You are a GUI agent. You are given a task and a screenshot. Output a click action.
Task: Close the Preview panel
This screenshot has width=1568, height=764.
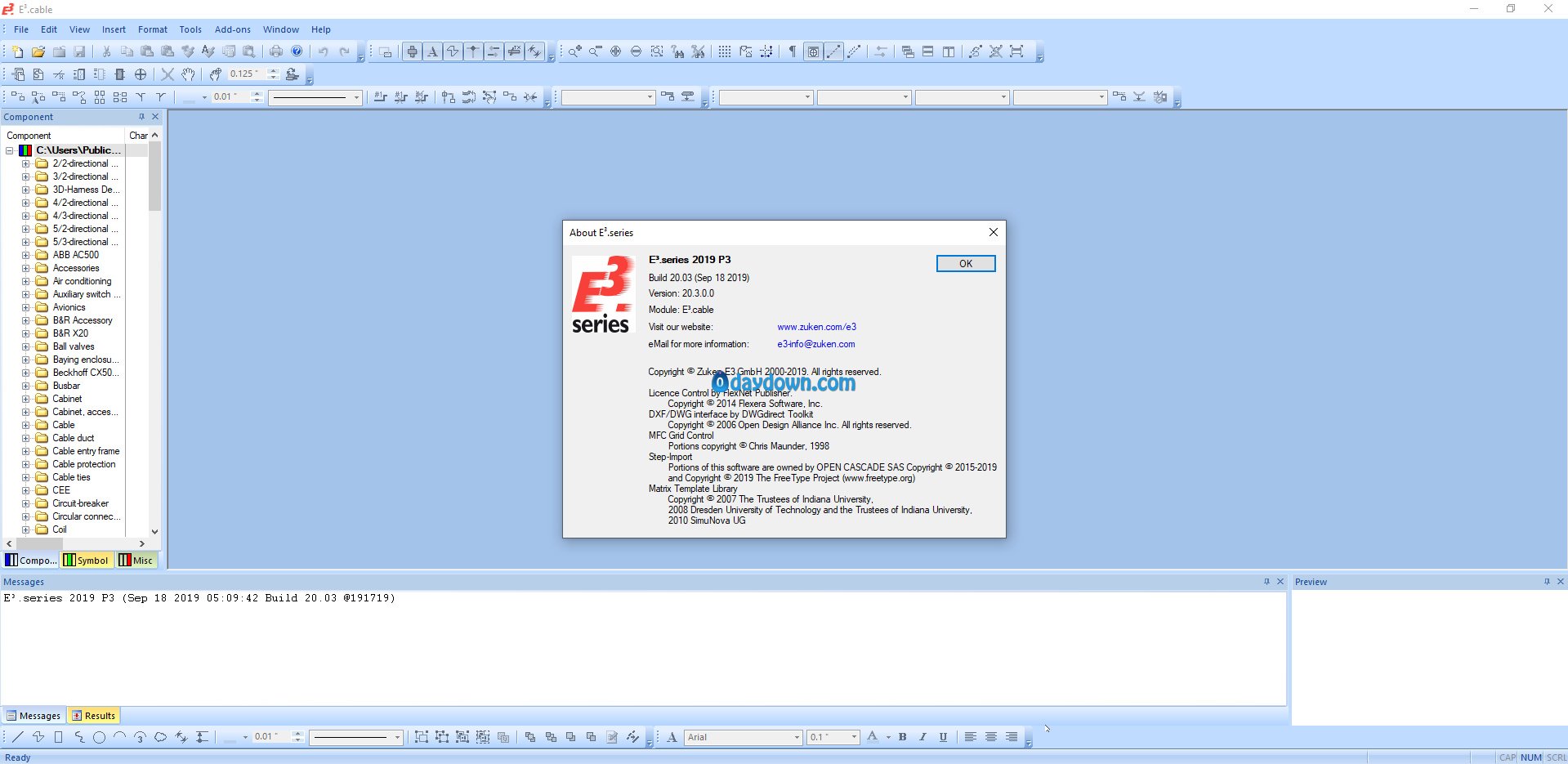tap(1560, 582)
